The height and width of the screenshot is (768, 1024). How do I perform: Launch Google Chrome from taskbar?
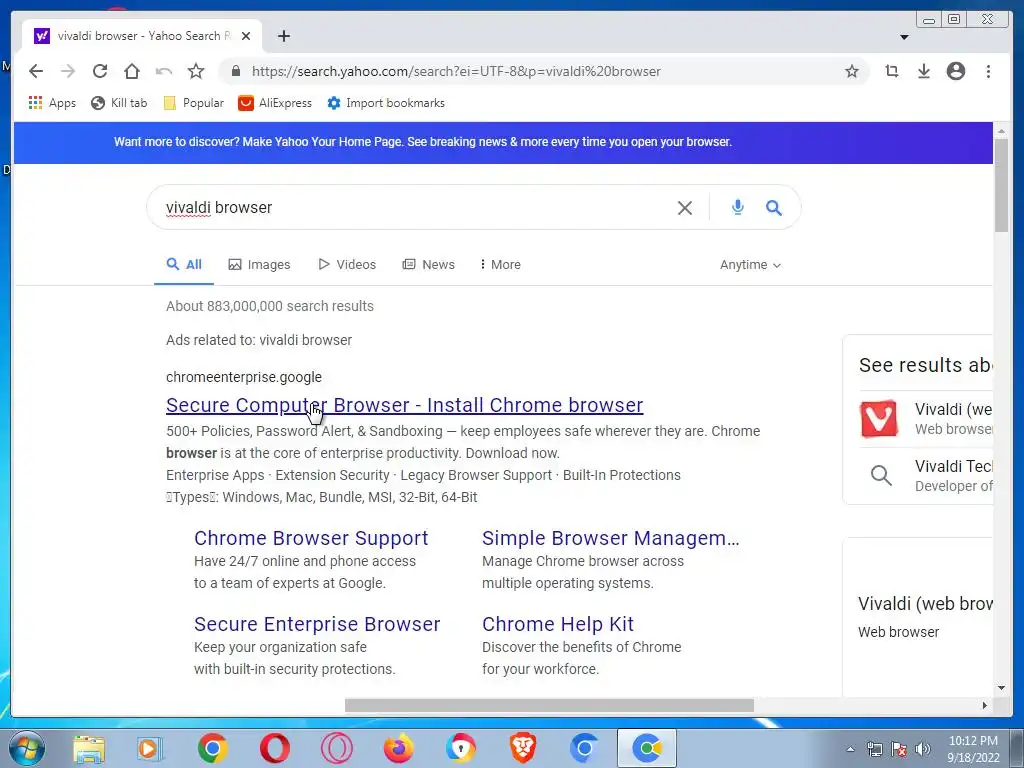point(212,748)
